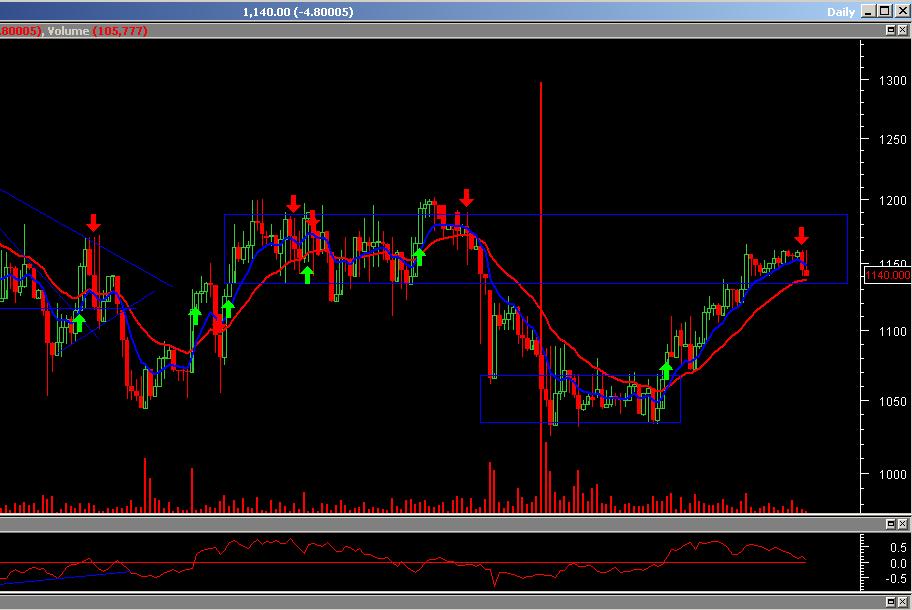Screen dimensions: 912x610
Task: Click the 1000 price axis label
Action: coord(892,475)
